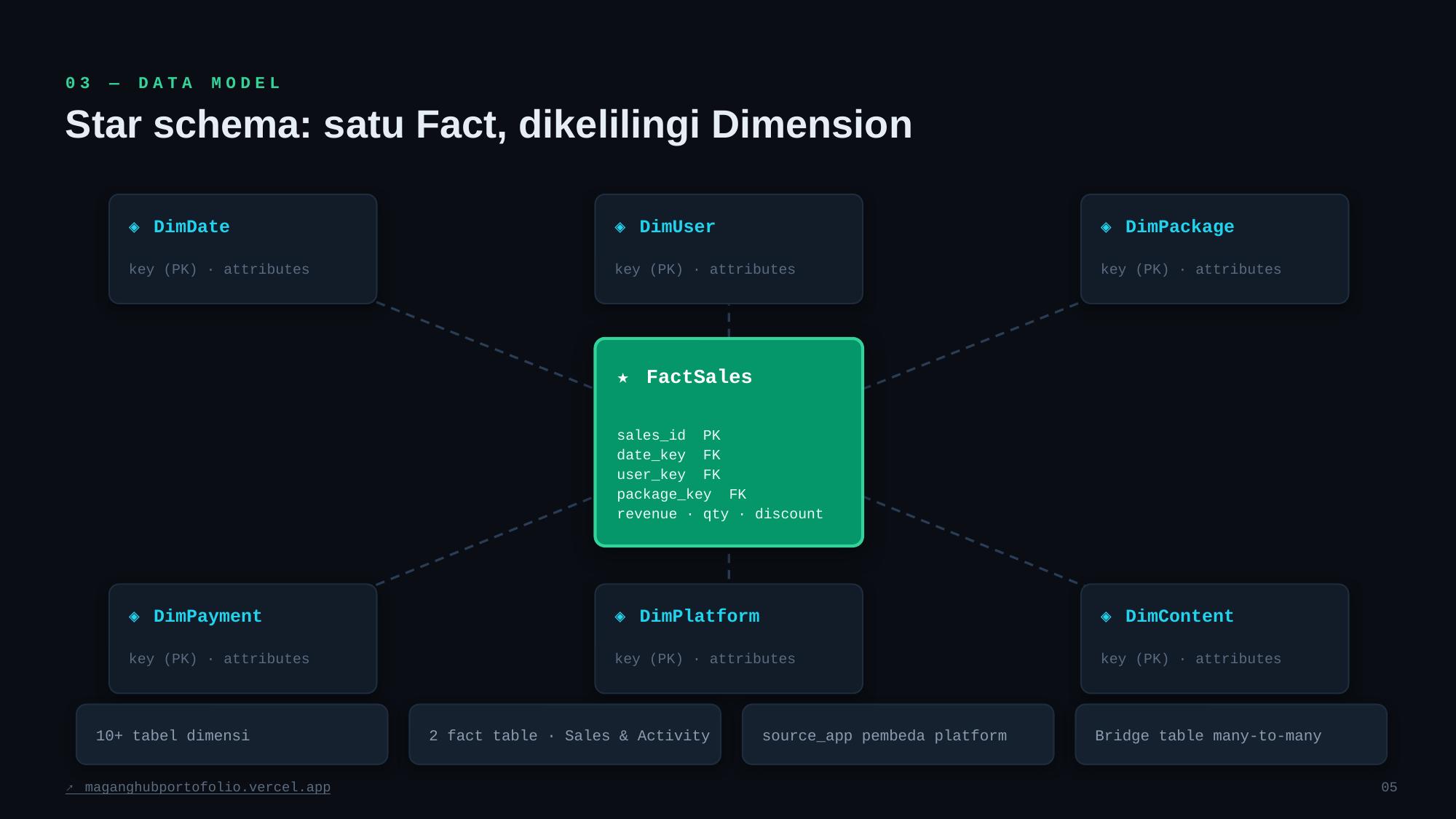Open the maganghubportofolio.vercel.app link
The height and width of the screenshot is (819, 1456).
click(207, 788)
